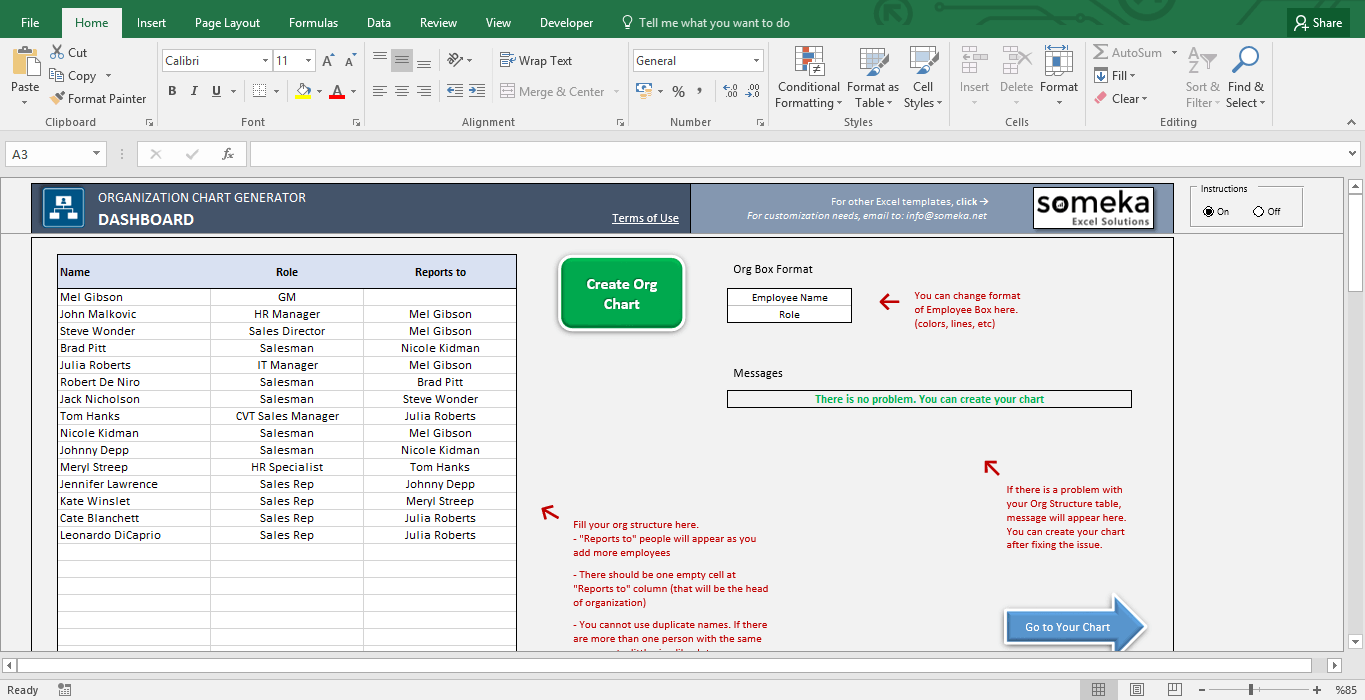Open the Formulas ribbon tab

click(x=313, y=21)
